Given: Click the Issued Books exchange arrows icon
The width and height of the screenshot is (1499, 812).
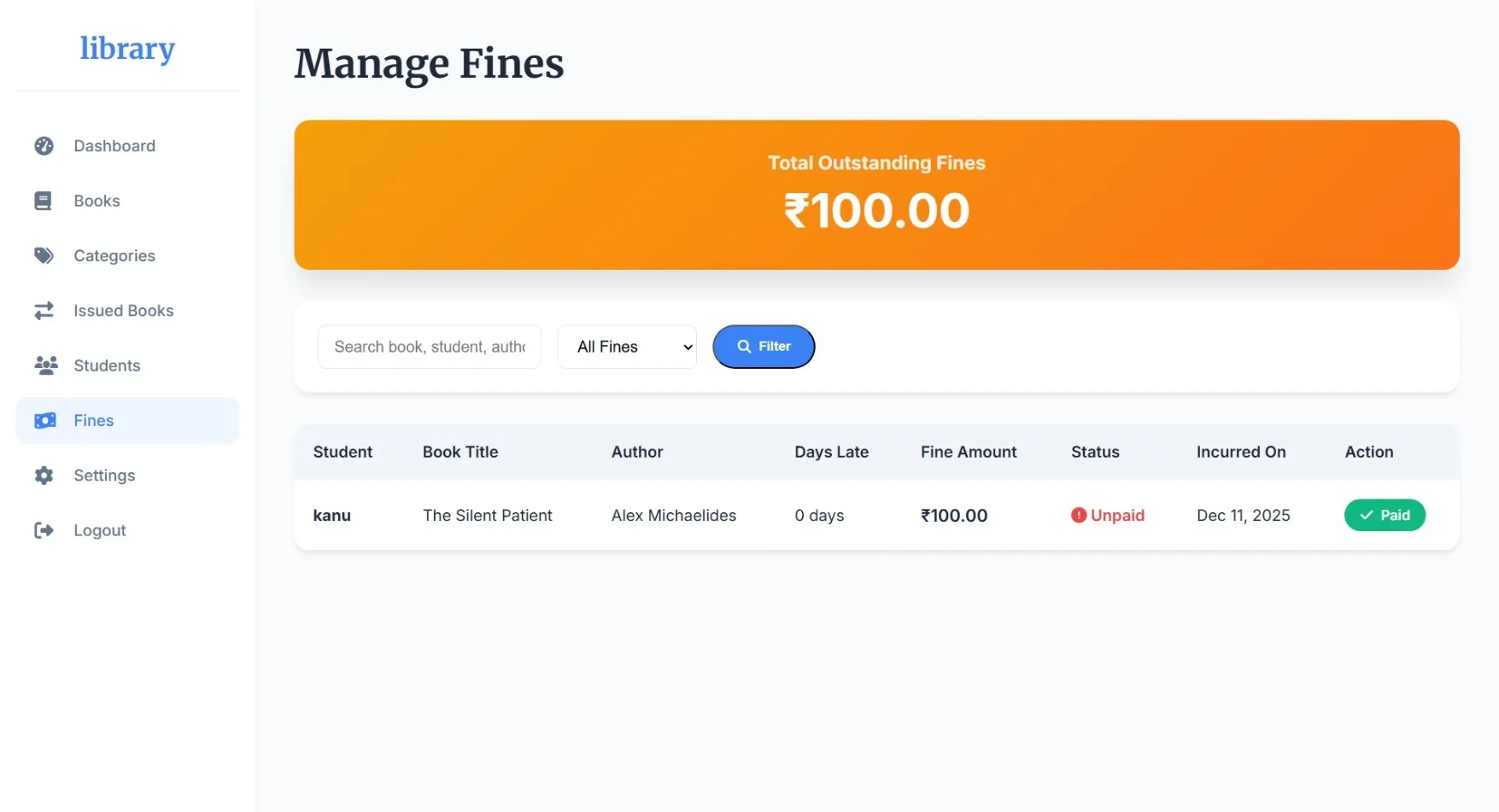Looking at the screenshot, I should 44,311.
